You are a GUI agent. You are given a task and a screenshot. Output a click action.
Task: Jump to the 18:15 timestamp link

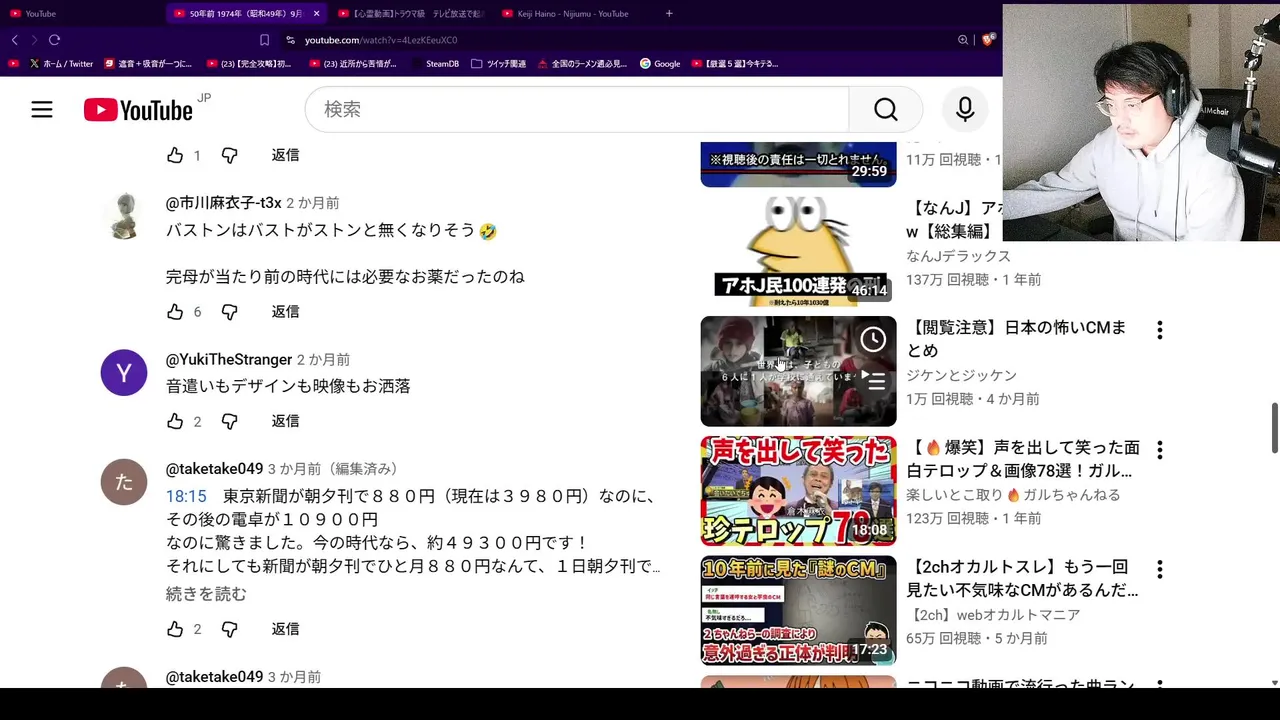coord(186,496)
